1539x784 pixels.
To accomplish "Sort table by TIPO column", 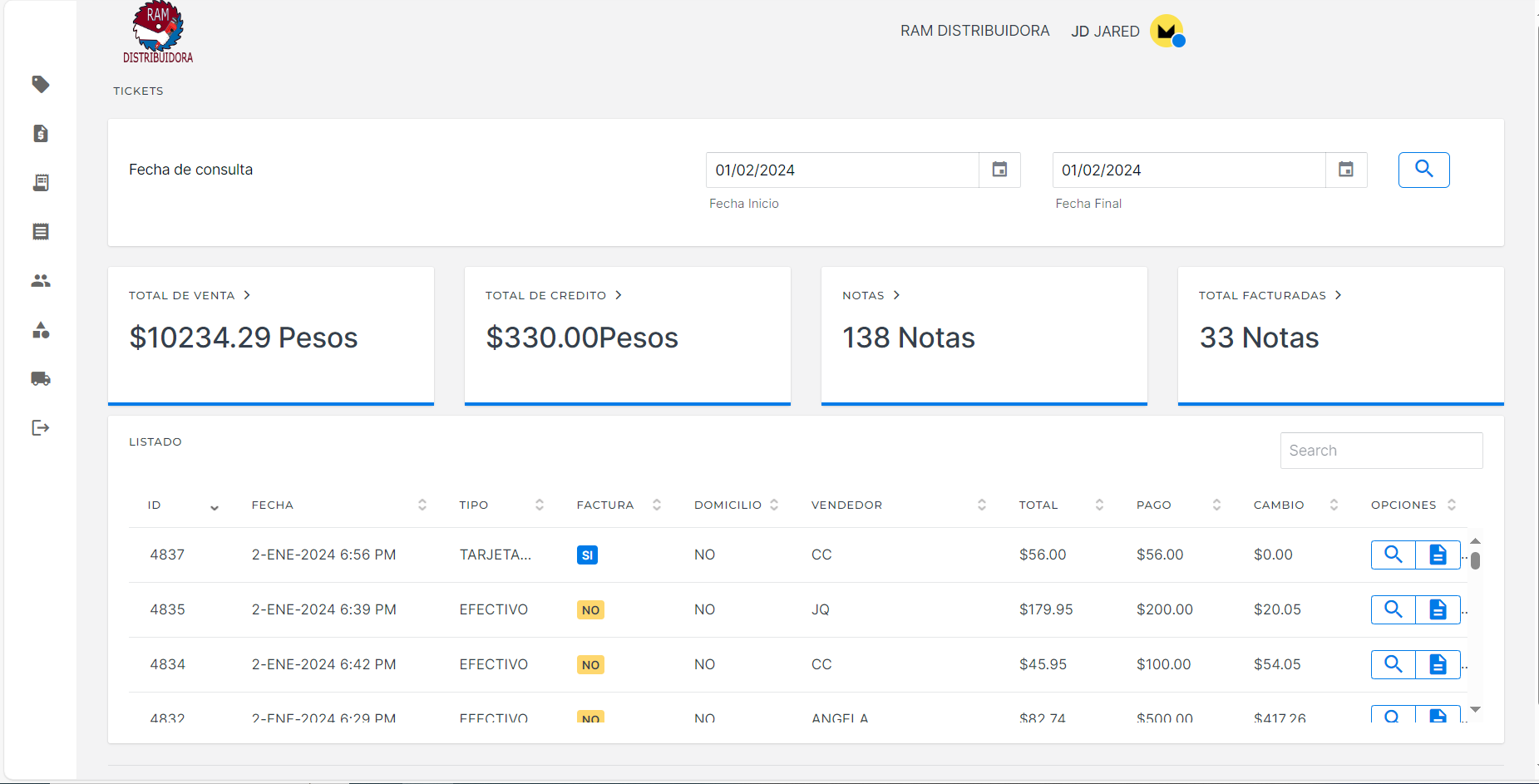I will [540, 505].
